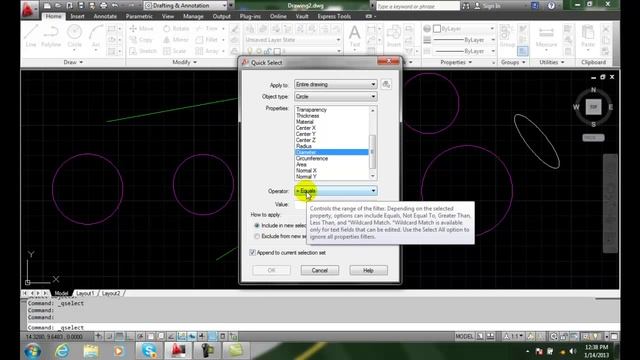Click the Stretch tool
Screen dimensions: 640x360
143,51
